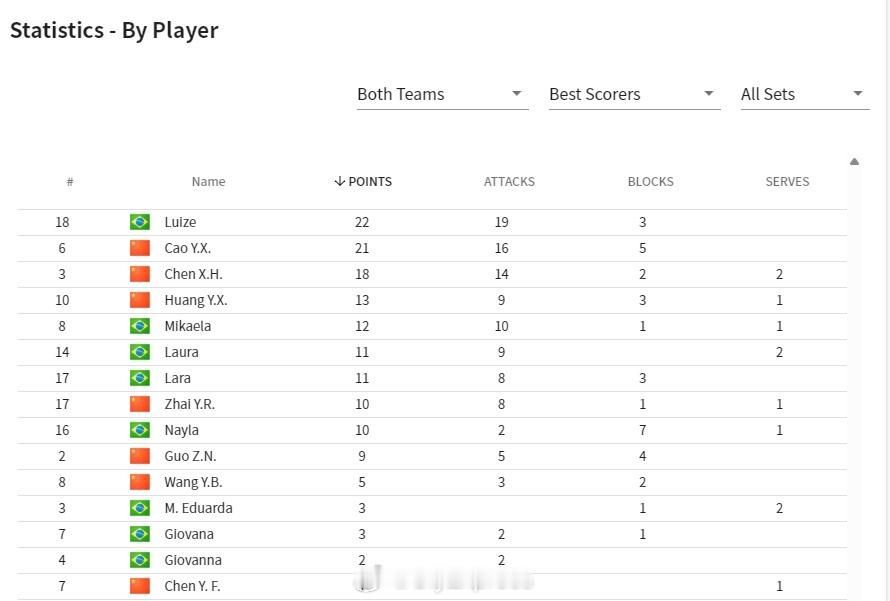Sort table by BLOCKS column

click(650, 182)
